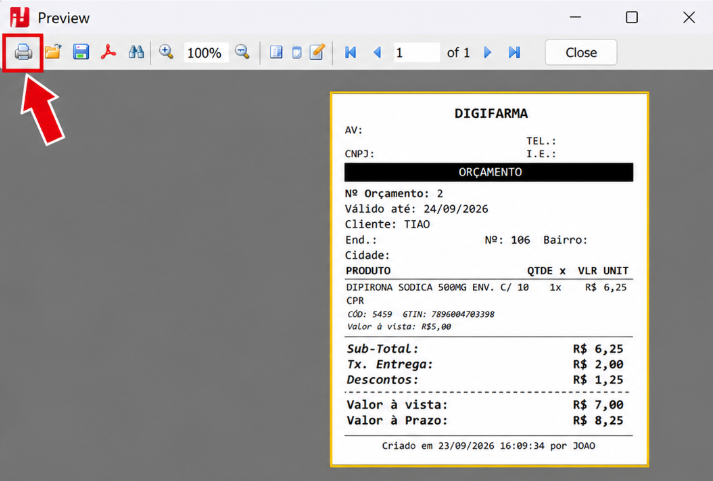
Task: Open page settings icon
Action: click(x=296, y=52)
